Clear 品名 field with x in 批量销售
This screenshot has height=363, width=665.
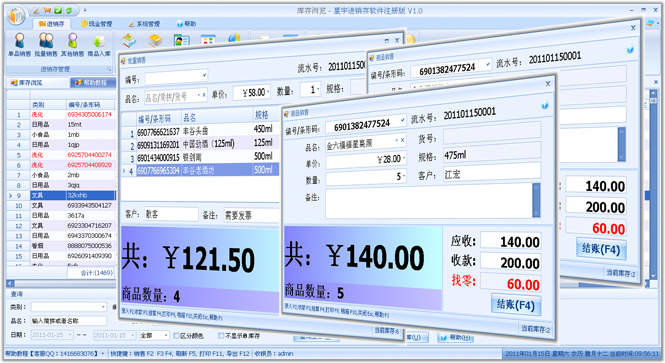(x=204, y=95)
